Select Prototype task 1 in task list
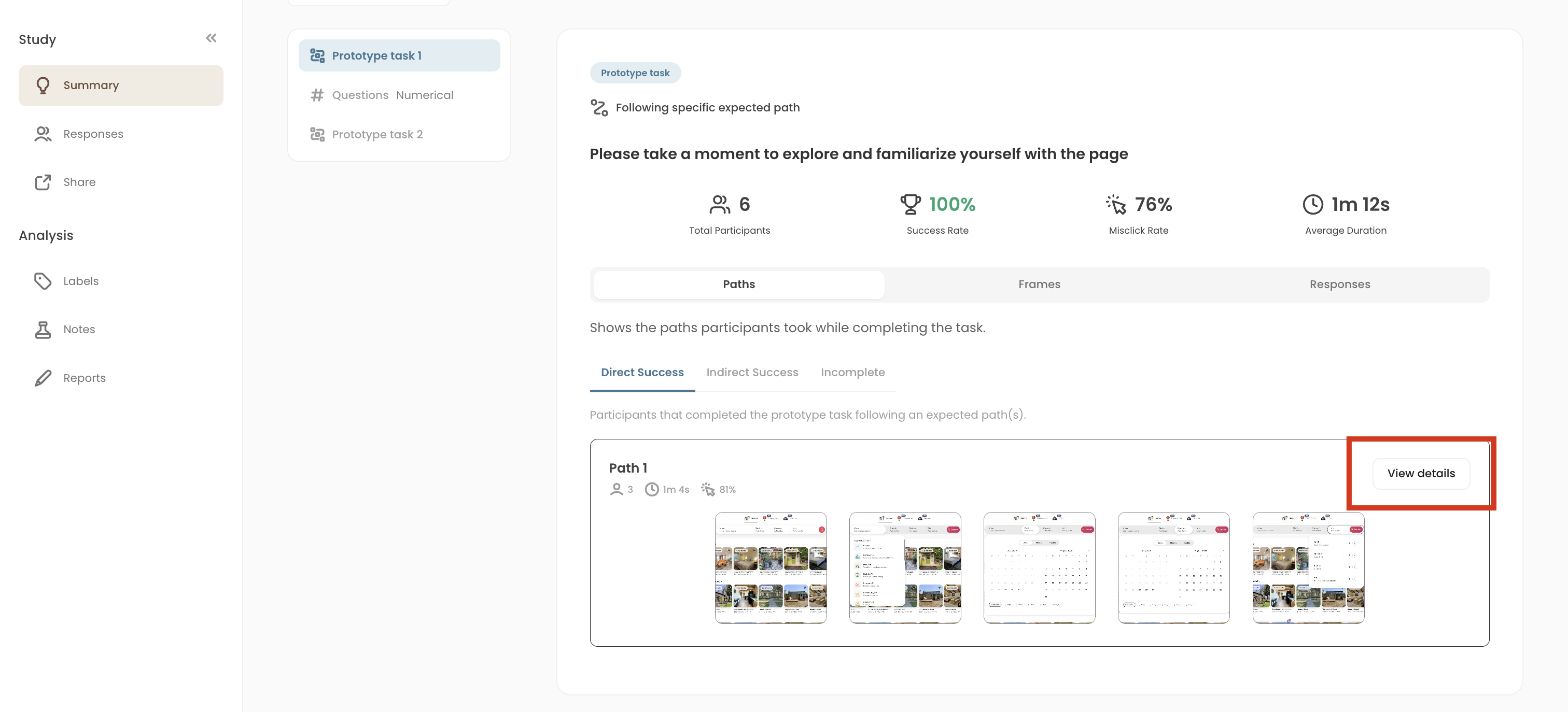1568x712 pixels. point(399,55)
